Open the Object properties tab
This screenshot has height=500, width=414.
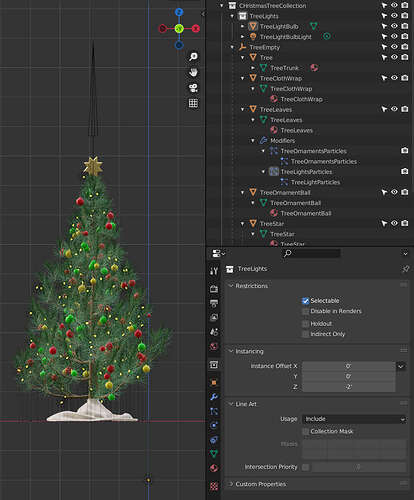214,382
